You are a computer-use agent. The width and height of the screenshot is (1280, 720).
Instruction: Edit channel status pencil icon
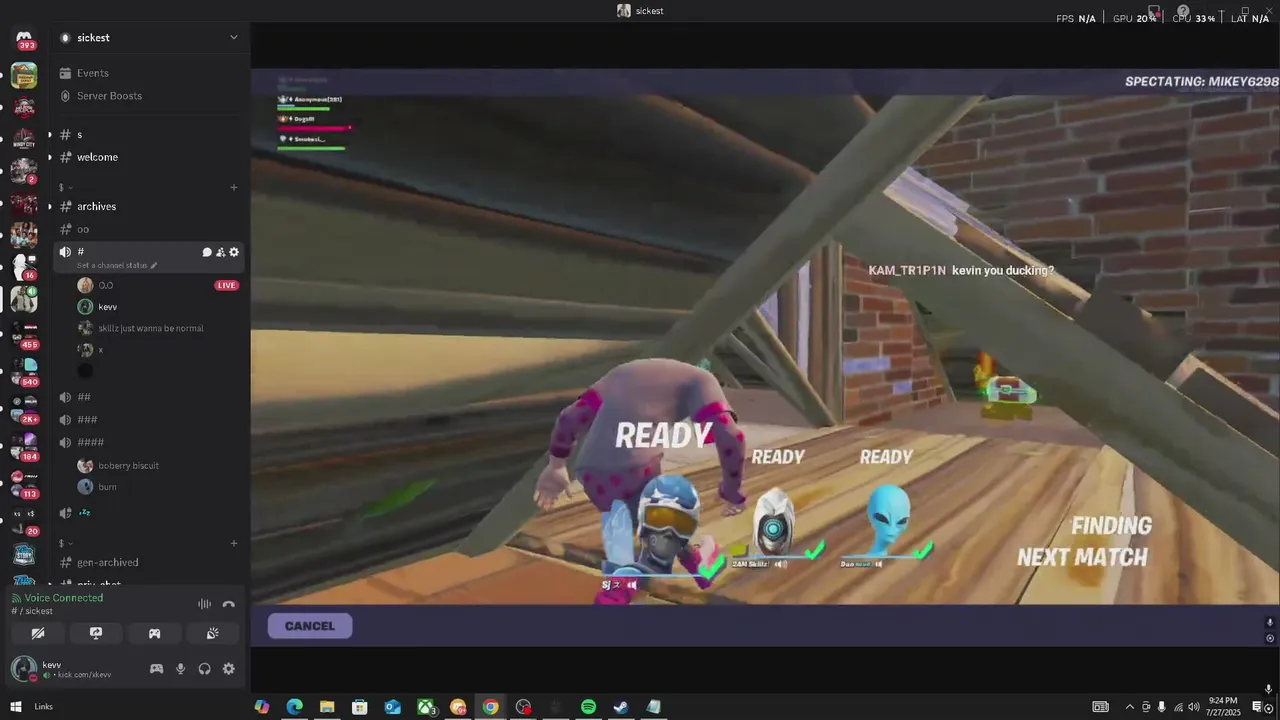click(154, 266)
